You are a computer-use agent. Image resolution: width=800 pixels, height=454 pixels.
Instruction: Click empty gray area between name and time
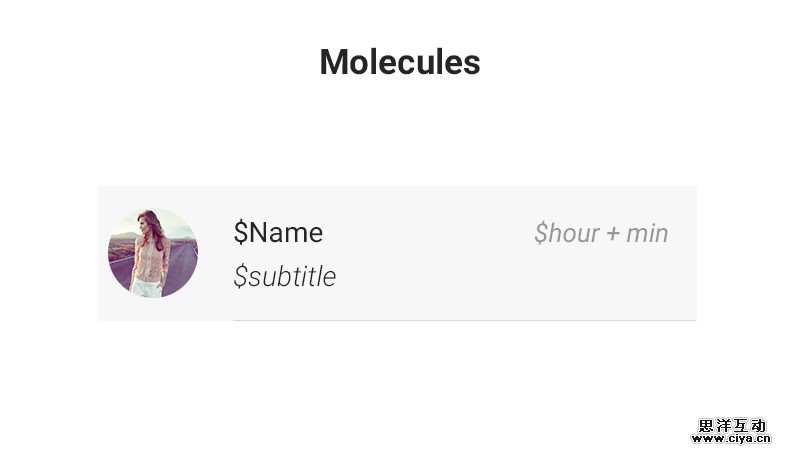(x=430, y=234)
